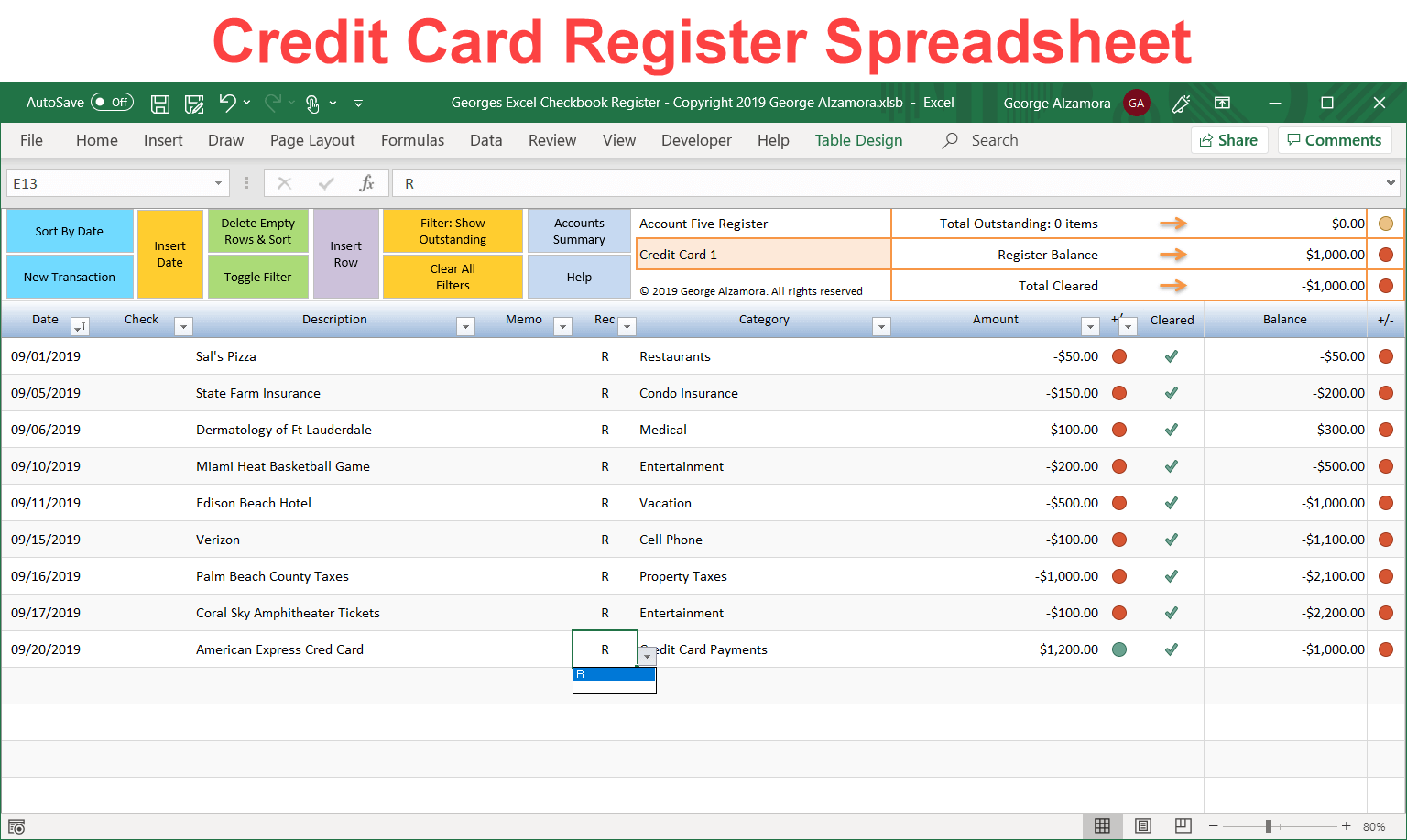Select Page Break Preview icon in status bar

(1183, 825)
